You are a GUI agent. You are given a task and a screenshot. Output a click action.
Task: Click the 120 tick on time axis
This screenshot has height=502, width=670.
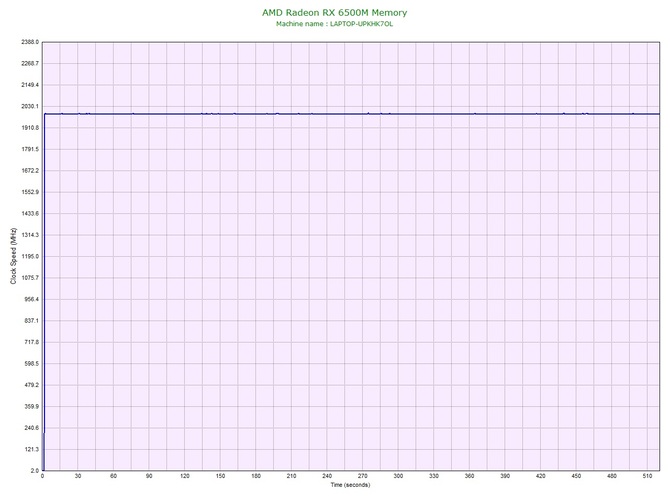click(185, 476)
